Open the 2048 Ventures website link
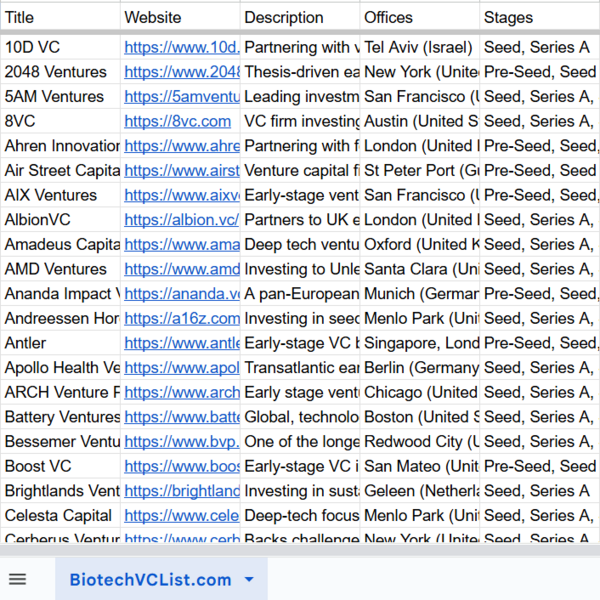Screen dimensions: 600x600 [x=182, y=72]
